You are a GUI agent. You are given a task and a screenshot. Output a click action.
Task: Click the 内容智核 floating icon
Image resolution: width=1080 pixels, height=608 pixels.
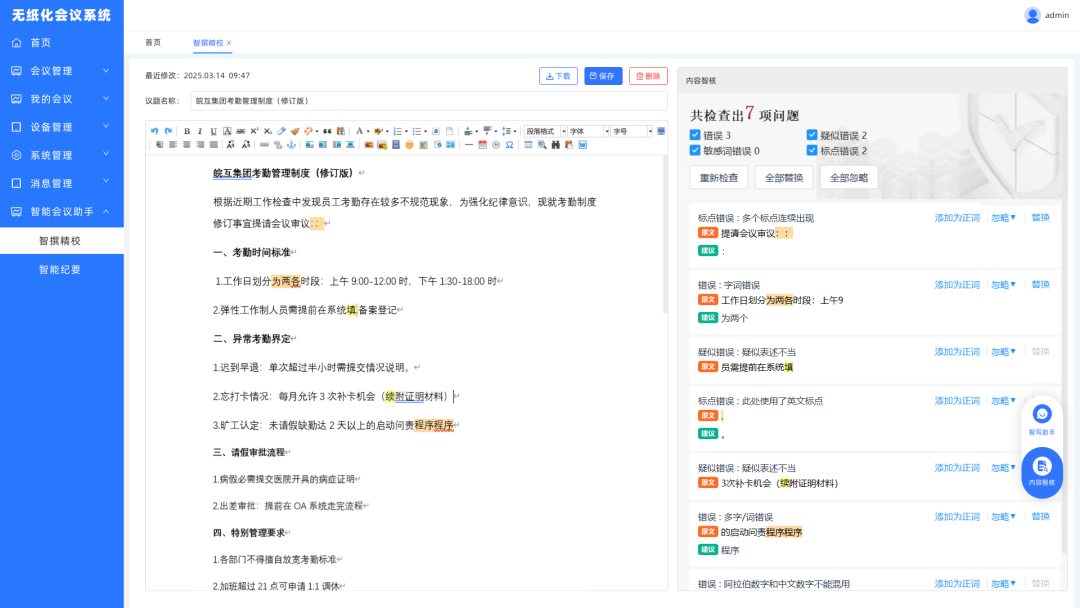pos(1042,471)
